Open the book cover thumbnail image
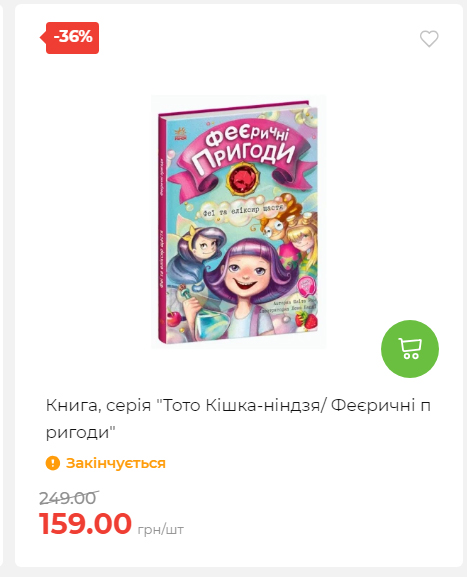 pyautogui.click(x=238, y=222)
